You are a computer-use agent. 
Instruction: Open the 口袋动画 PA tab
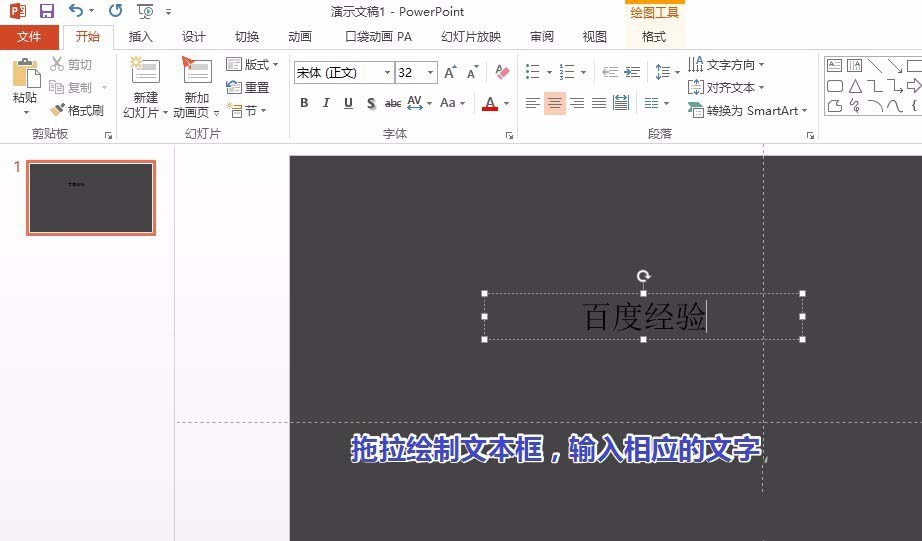[x=379, y=36]
